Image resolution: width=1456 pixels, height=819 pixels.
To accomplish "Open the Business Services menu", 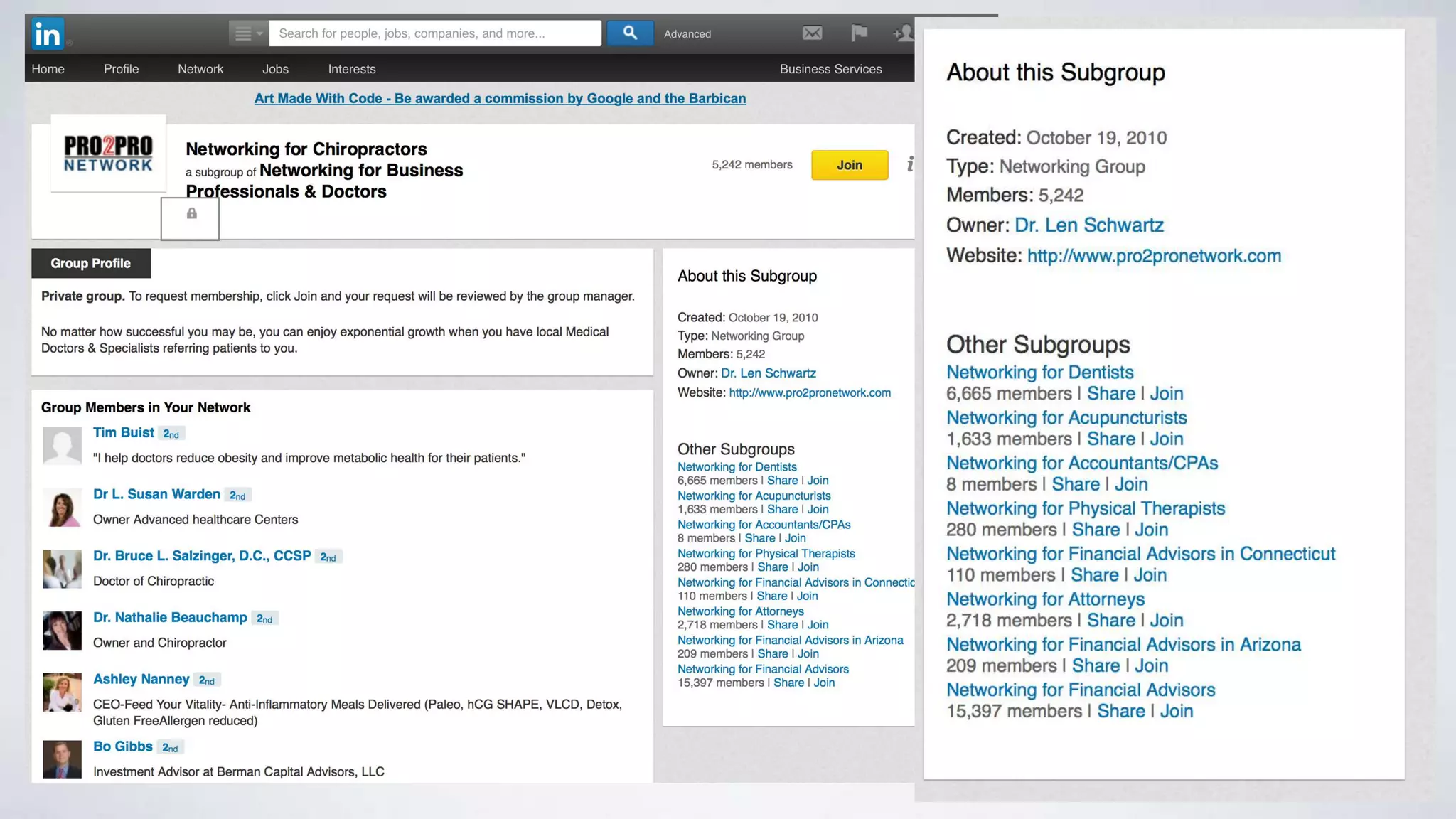I will 830,69.
